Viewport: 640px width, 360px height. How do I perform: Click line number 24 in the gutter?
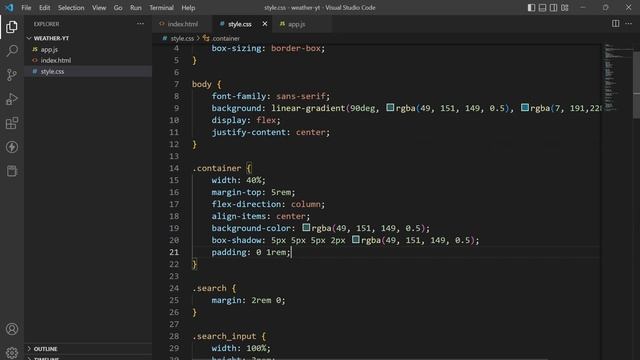(x=174, y=288)
